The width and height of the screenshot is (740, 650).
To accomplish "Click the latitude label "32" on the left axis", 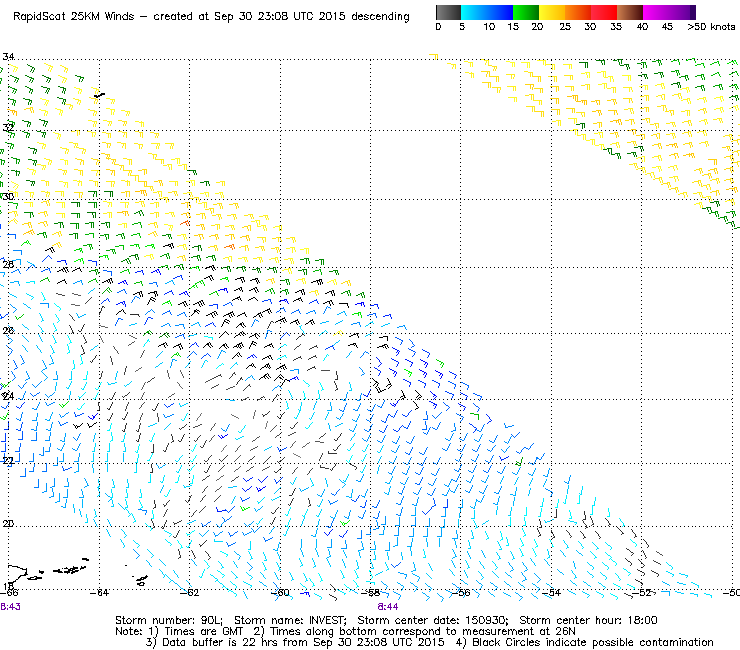I will 8,127.
